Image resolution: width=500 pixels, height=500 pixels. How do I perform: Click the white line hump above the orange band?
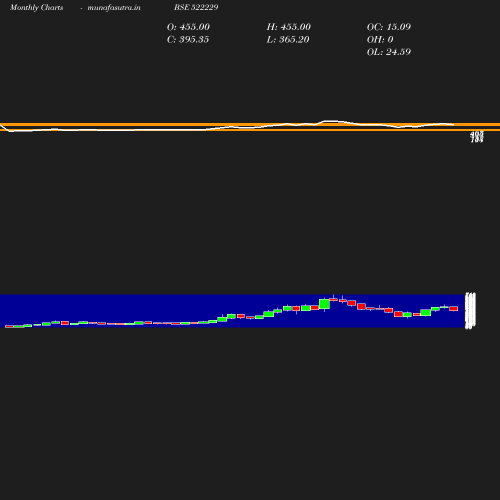pos(332,122)
